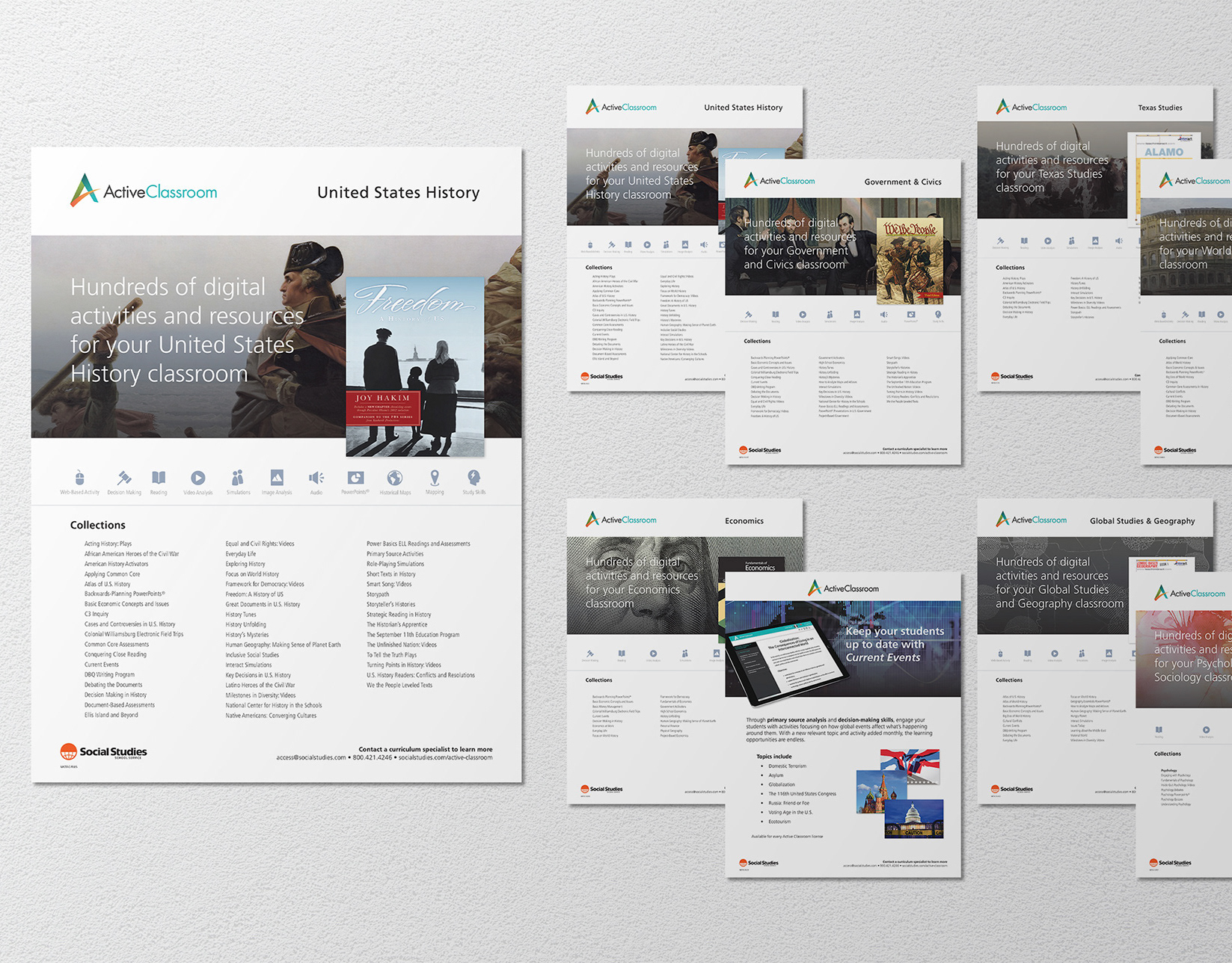Click Audio speaker icon on Government & Civics flyer
Image resolution: width=1232 pixels, height=963 pixels.
coord(883,315)
